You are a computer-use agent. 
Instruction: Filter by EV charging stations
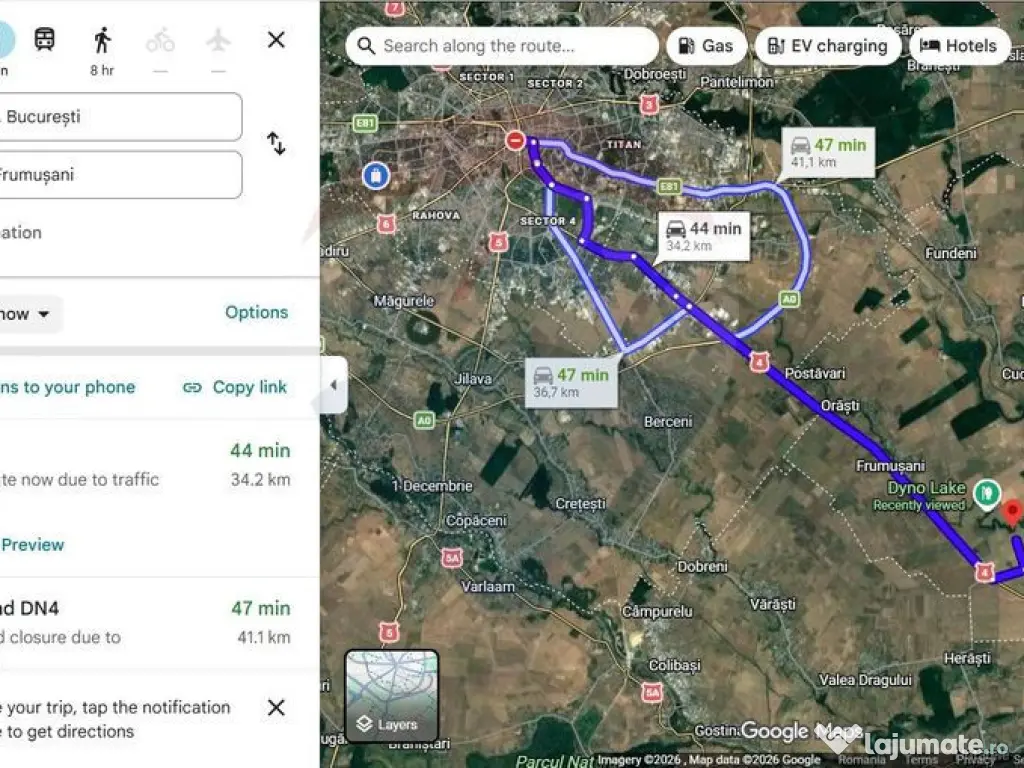coord(828,46)
